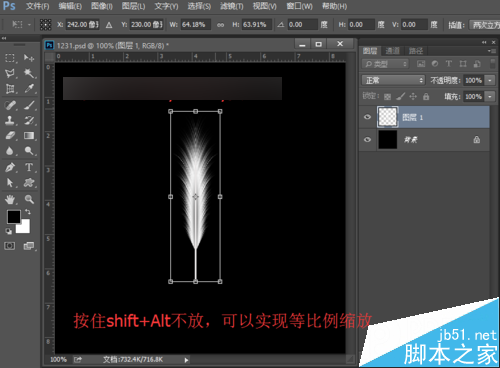The image size is (500, 368).
Task: Toggle lock image pixels brush icon
Action: tap(400, 97)
